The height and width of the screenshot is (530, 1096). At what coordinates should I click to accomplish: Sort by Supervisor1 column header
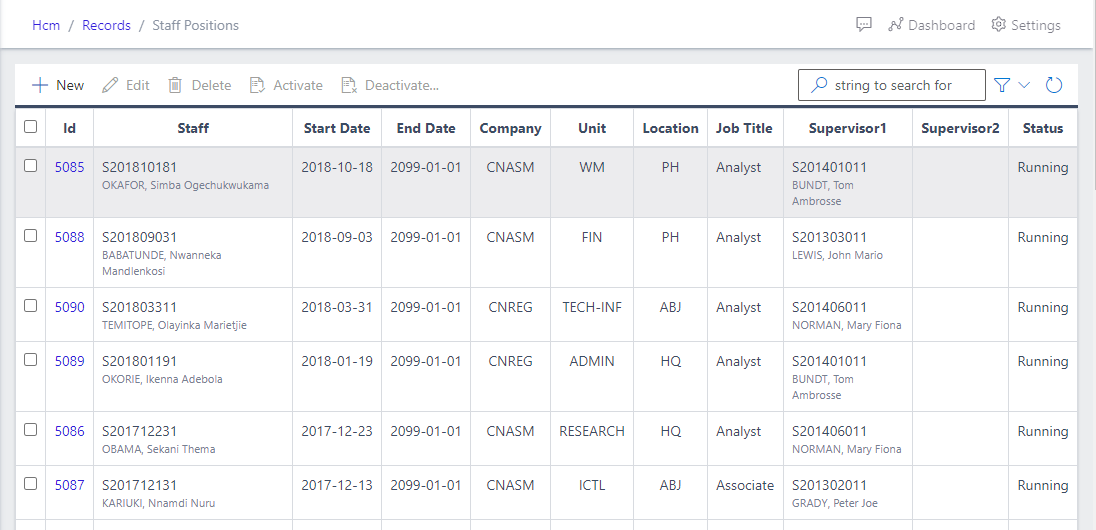click(847, 128)
